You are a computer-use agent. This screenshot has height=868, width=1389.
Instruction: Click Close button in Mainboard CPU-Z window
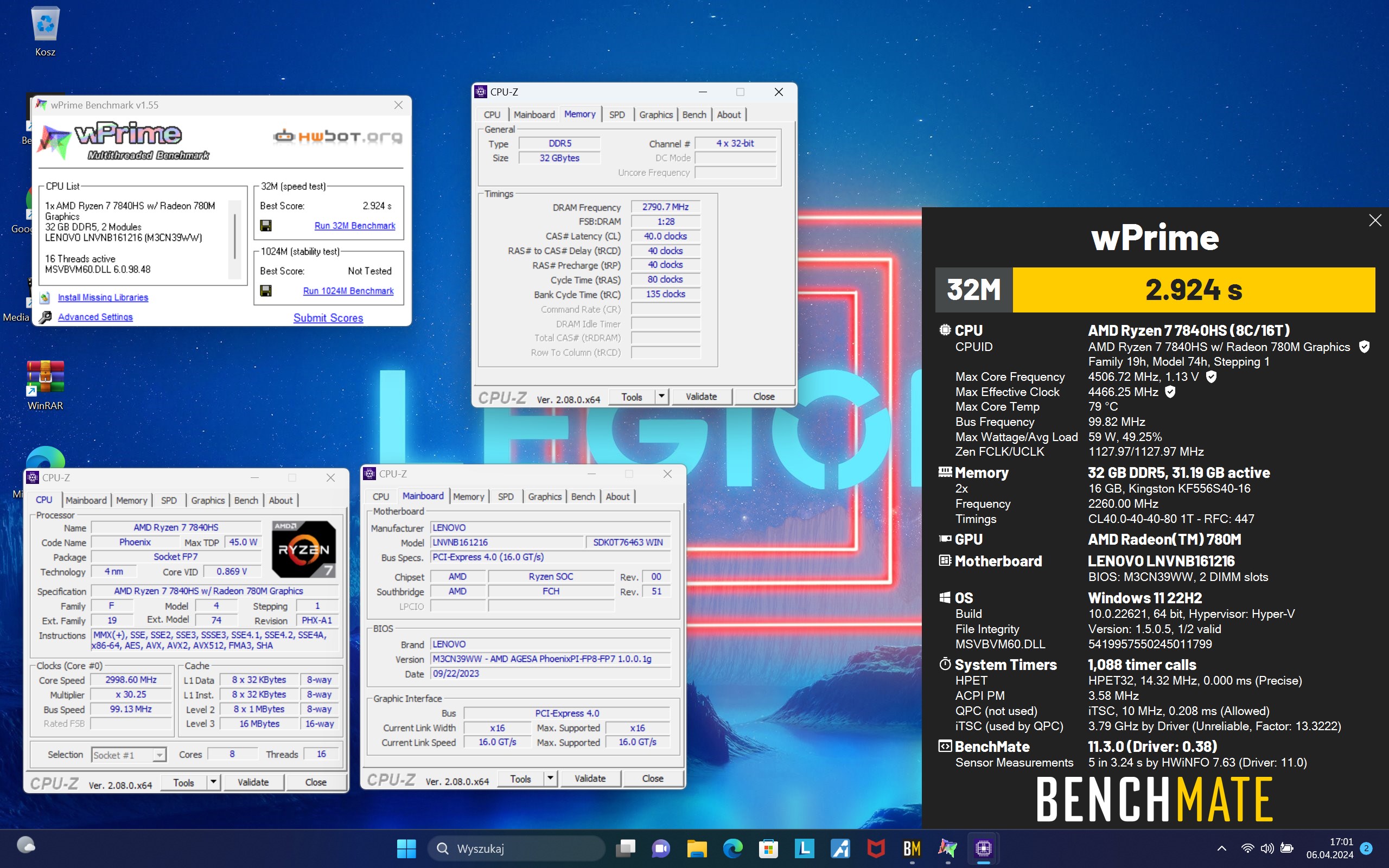click(653, 778)
